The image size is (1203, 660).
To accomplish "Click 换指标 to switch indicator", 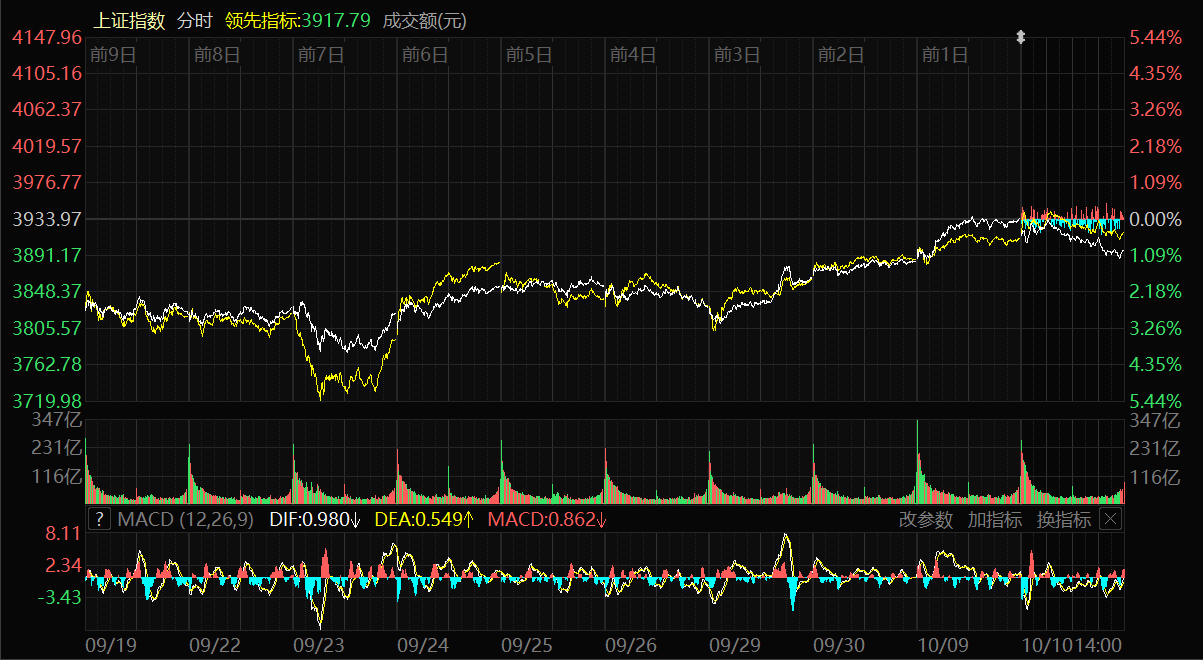I will tap(1063, 519).
